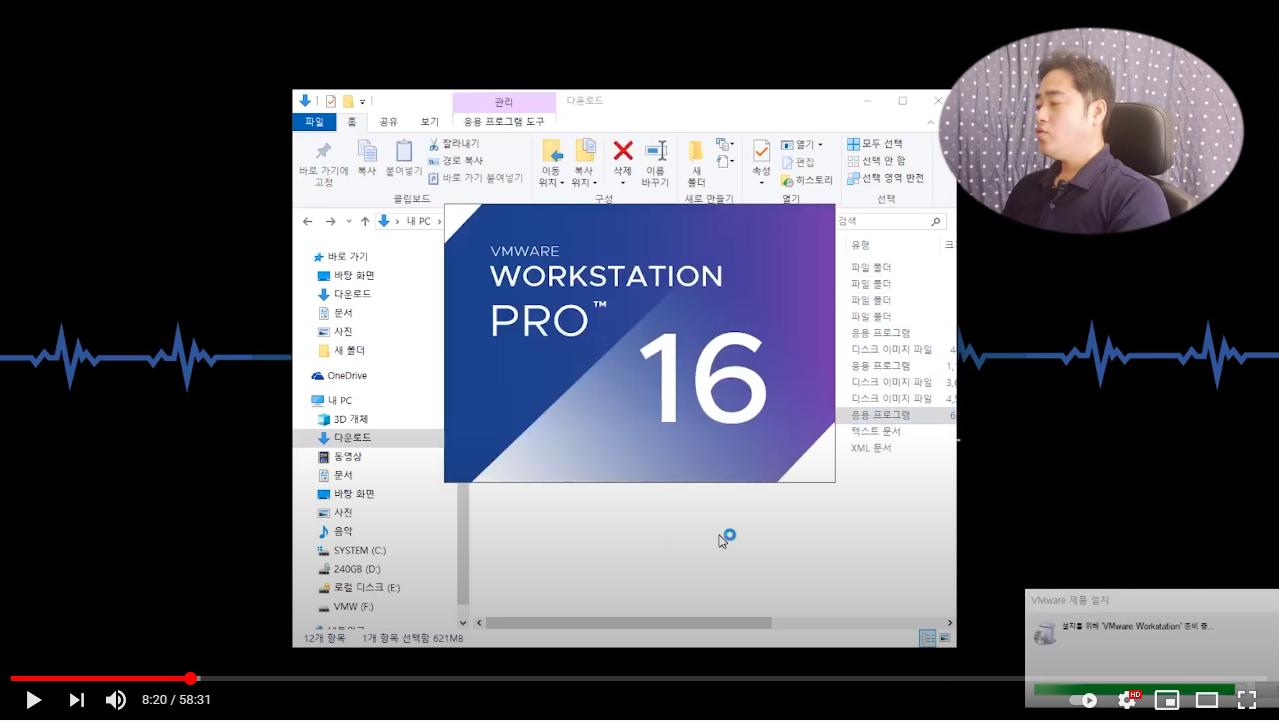This screenshot has height=721, width=1279.
Task: Click 선택 영역 반전
Action: pyautogui.click(x=885, y=178)
